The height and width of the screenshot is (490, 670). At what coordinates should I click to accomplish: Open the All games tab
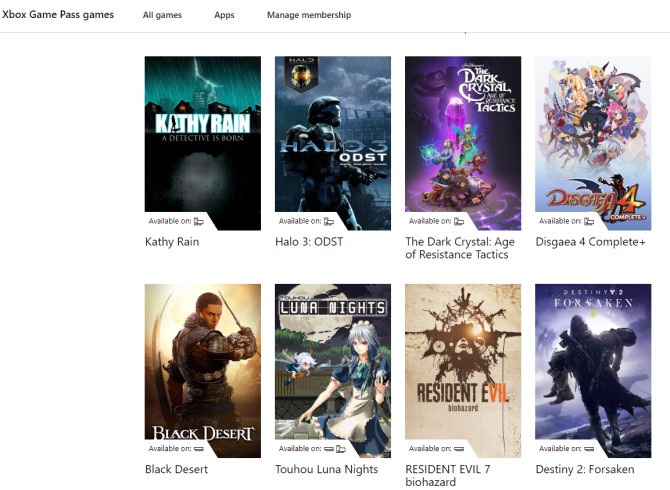coord(162,15)
